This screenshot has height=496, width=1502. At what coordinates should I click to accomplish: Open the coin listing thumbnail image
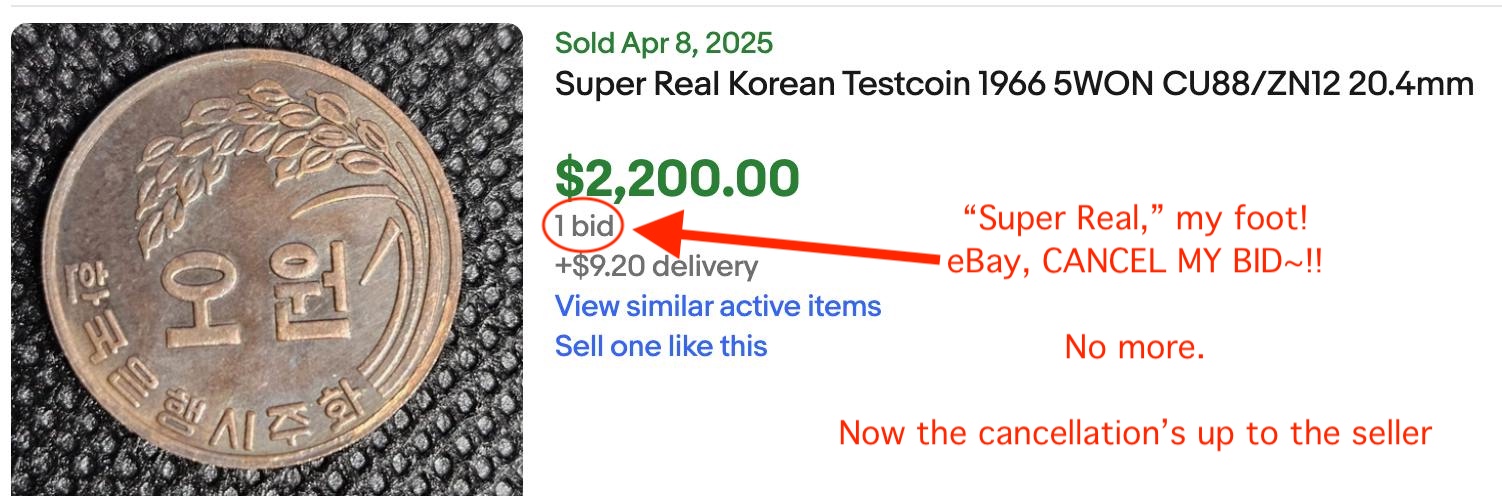[266, 260]
